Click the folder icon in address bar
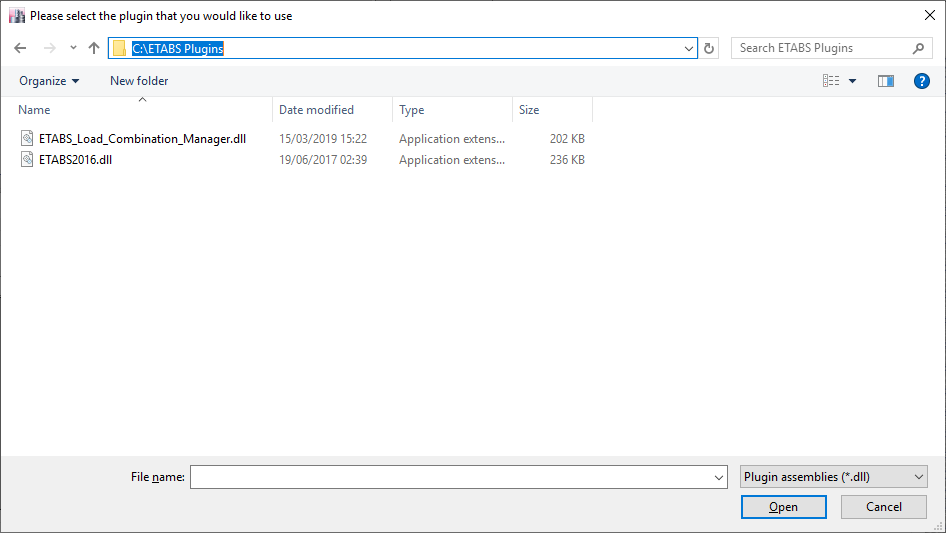The height and width of the screenshot is (533, 946). pyautogui.click(x=119, y=48)
